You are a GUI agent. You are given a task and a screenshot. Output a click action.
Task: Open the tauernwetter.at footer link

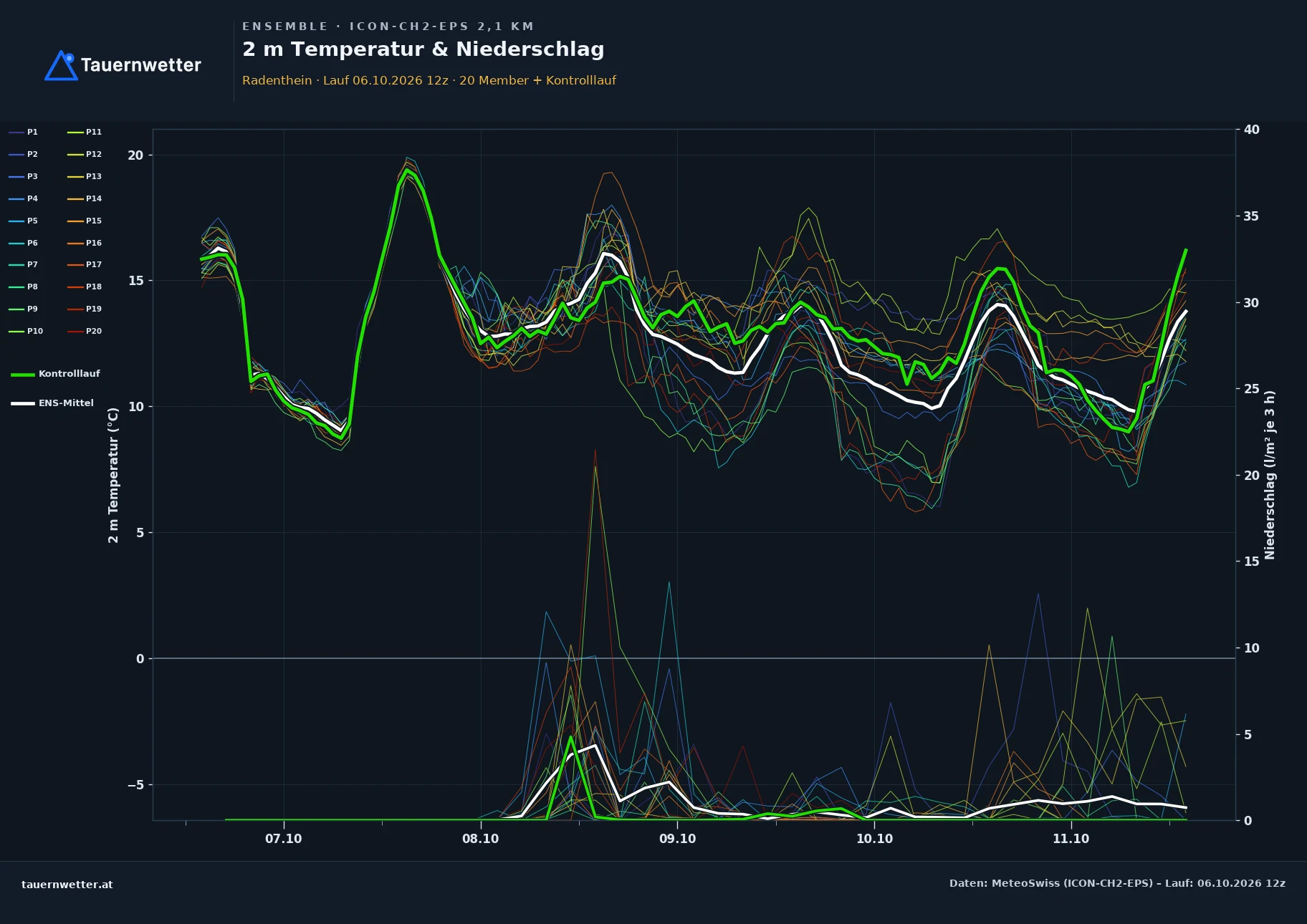(67, 885)
